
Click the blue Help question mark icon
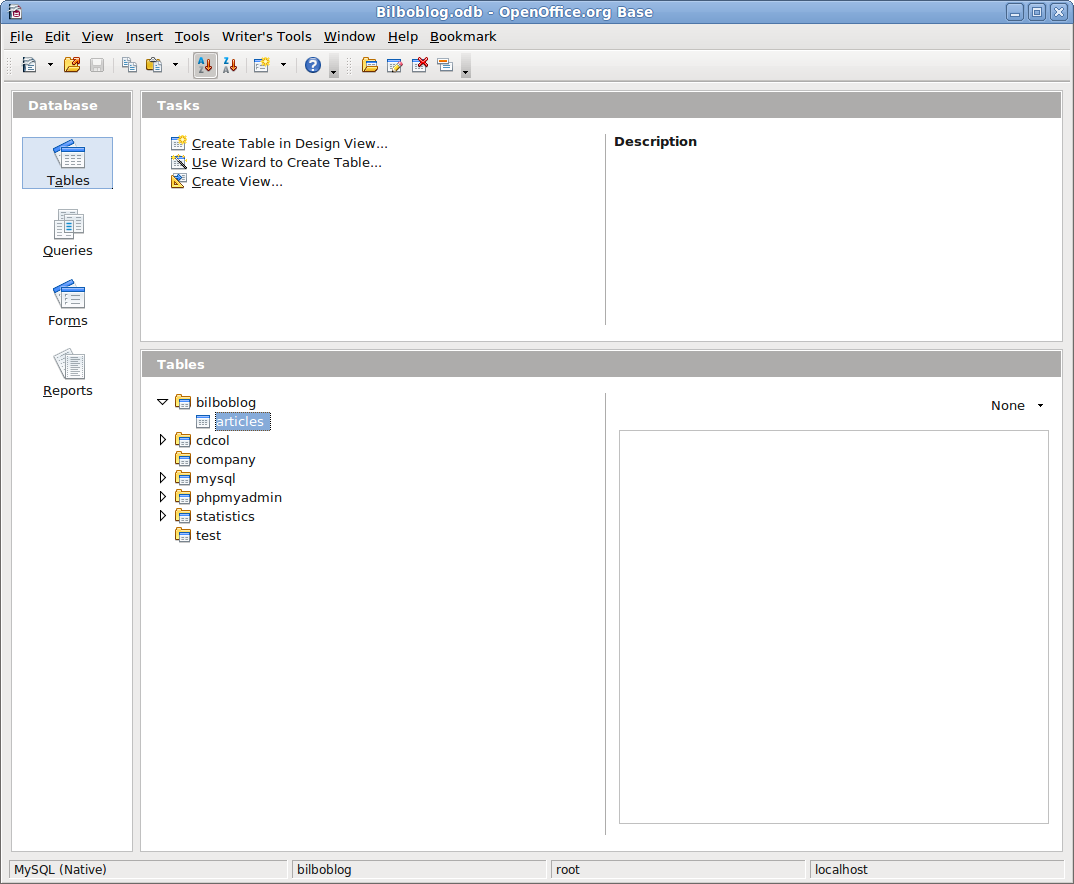coord(313,65)
